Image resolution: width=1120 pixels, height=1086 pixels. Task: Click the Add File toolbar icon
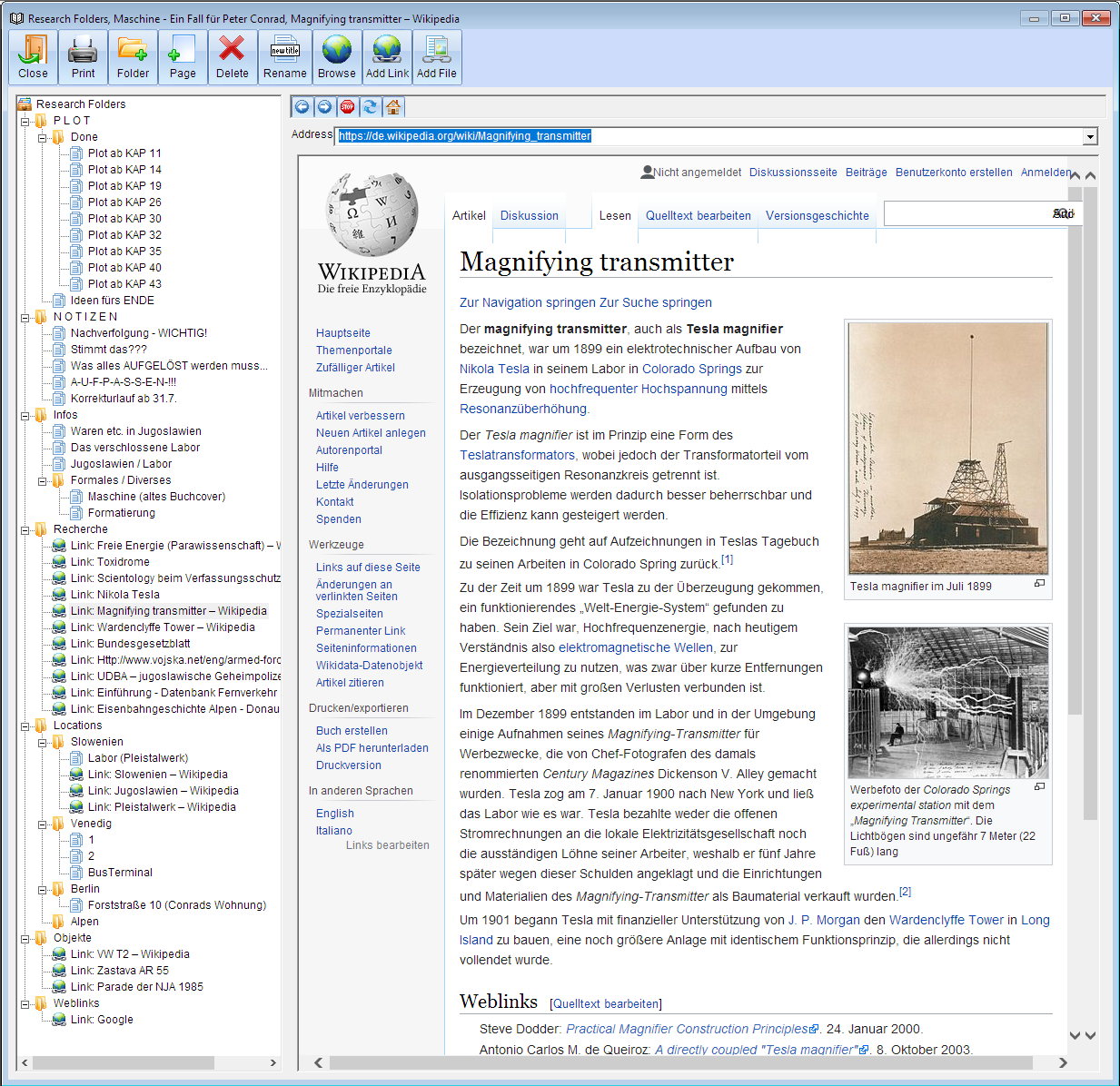pyautogui.click(x=437, y=57)
